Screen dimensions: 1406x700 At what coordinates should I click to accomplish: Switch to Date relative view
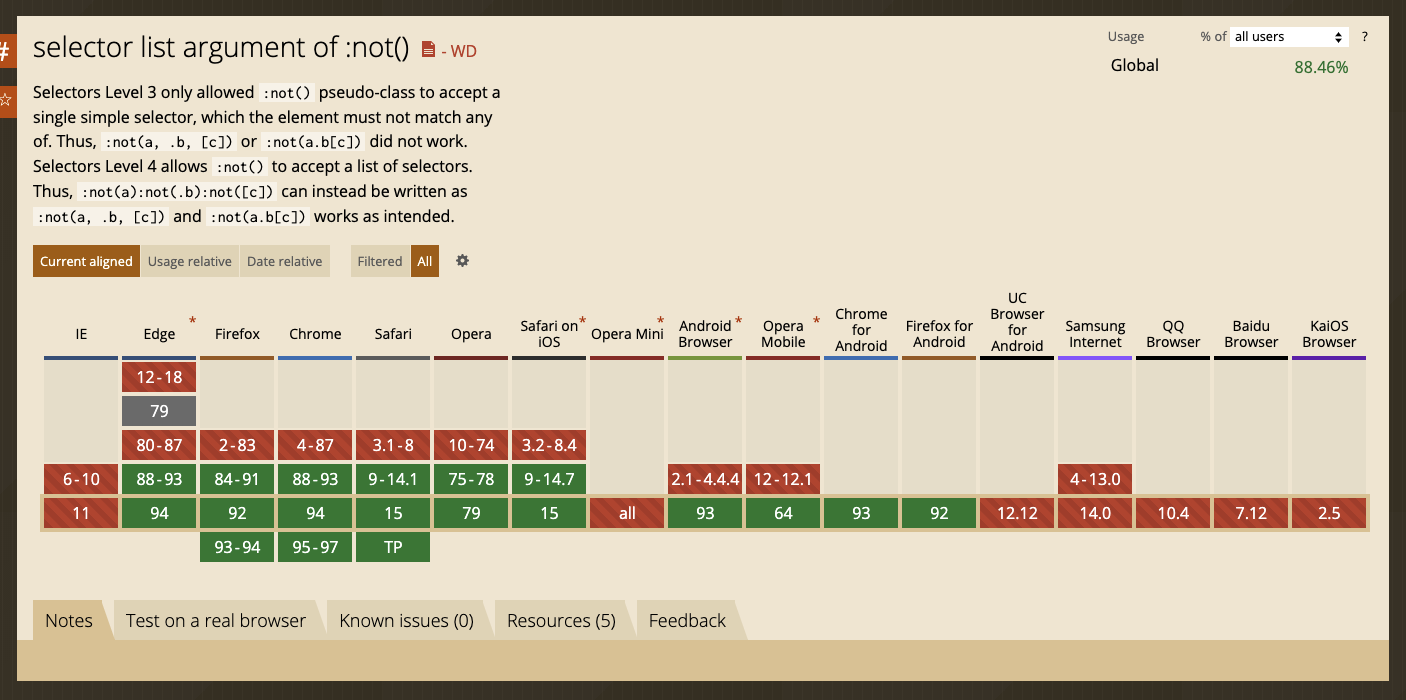point(285,261)
